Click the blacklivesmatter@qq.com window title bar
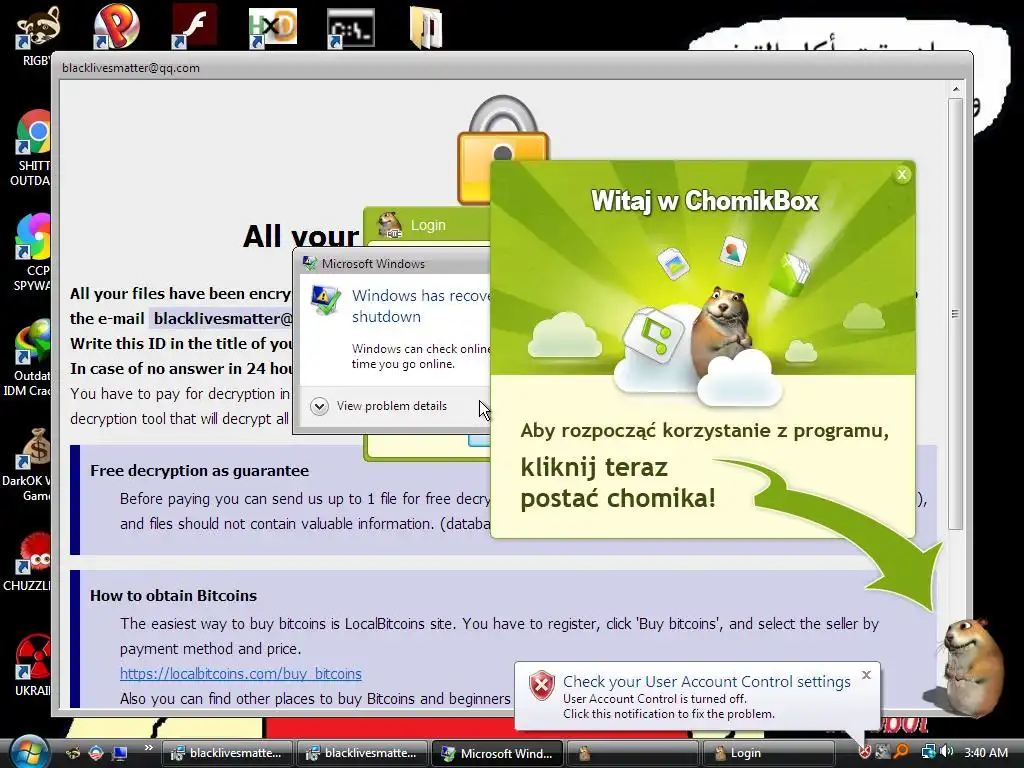This screenshot has height=768, width=1024. (512, 67)
